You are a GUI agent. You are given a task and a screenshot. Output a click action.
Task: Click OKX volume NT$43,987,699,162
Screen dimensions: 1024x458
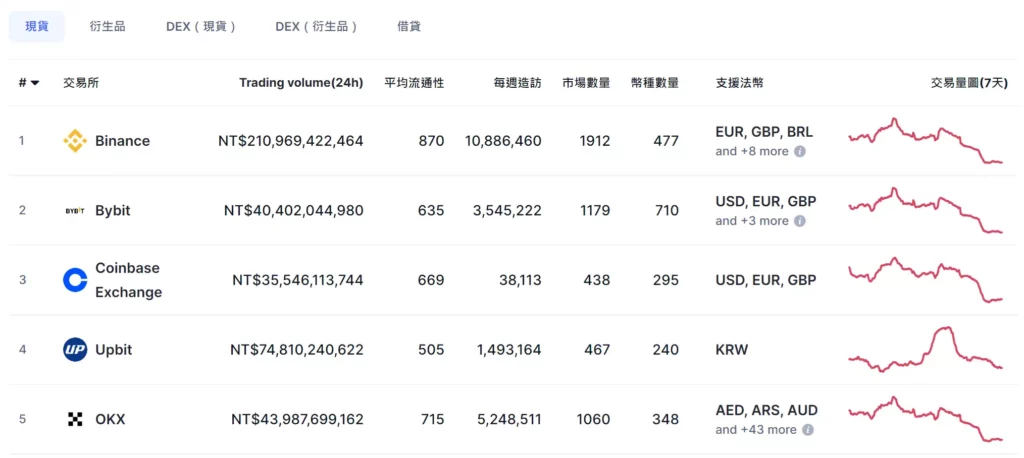coord(297,419)
